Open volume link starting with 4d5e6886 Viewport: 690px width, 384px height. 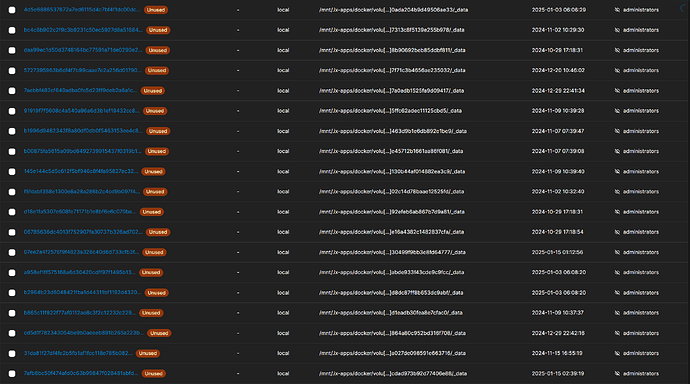(x=82, y=9)
